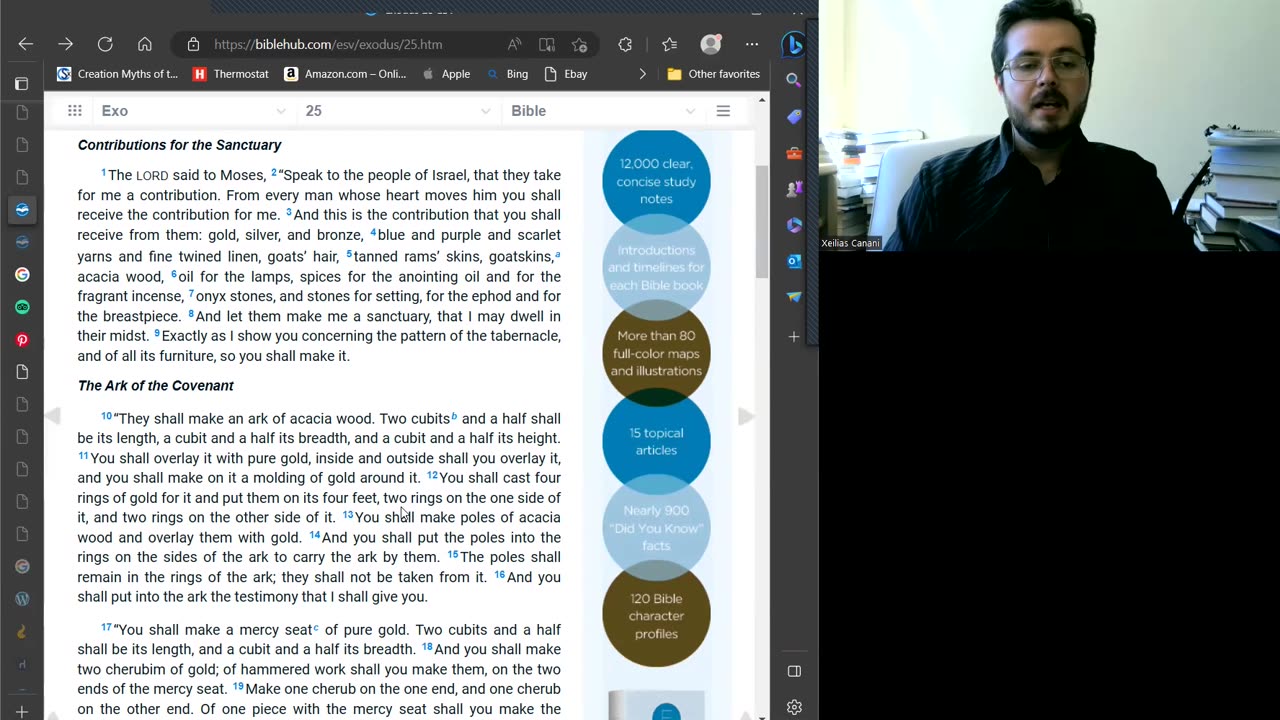
Task: Open the vertical tab actions menu icon
Action: [x=22, y=84]
